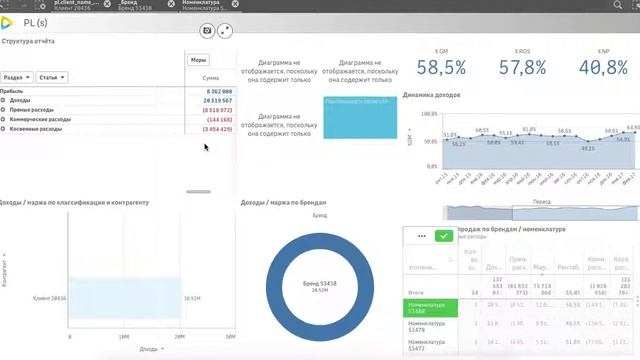This screenshot has width=640, height=360.
Task: Click the horizontal scrollbar under Структура отчёта table
Action: click(198, 191)
